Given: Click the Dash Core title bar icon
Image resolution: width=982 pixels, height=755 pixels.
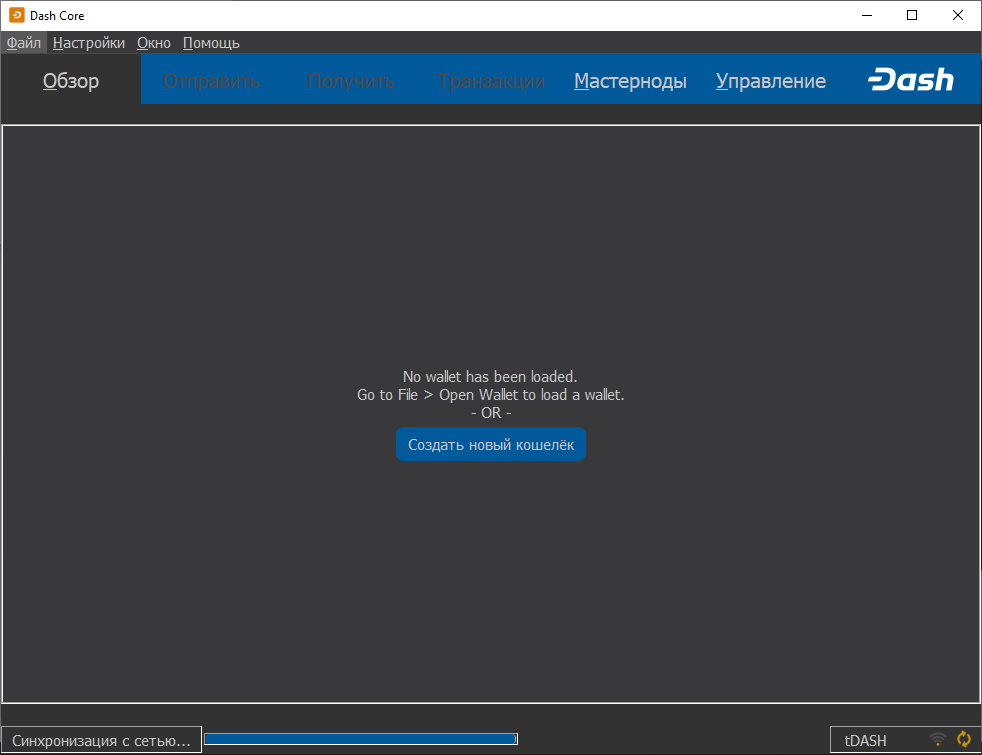Looking at the screenshot, I should [17, 15].
